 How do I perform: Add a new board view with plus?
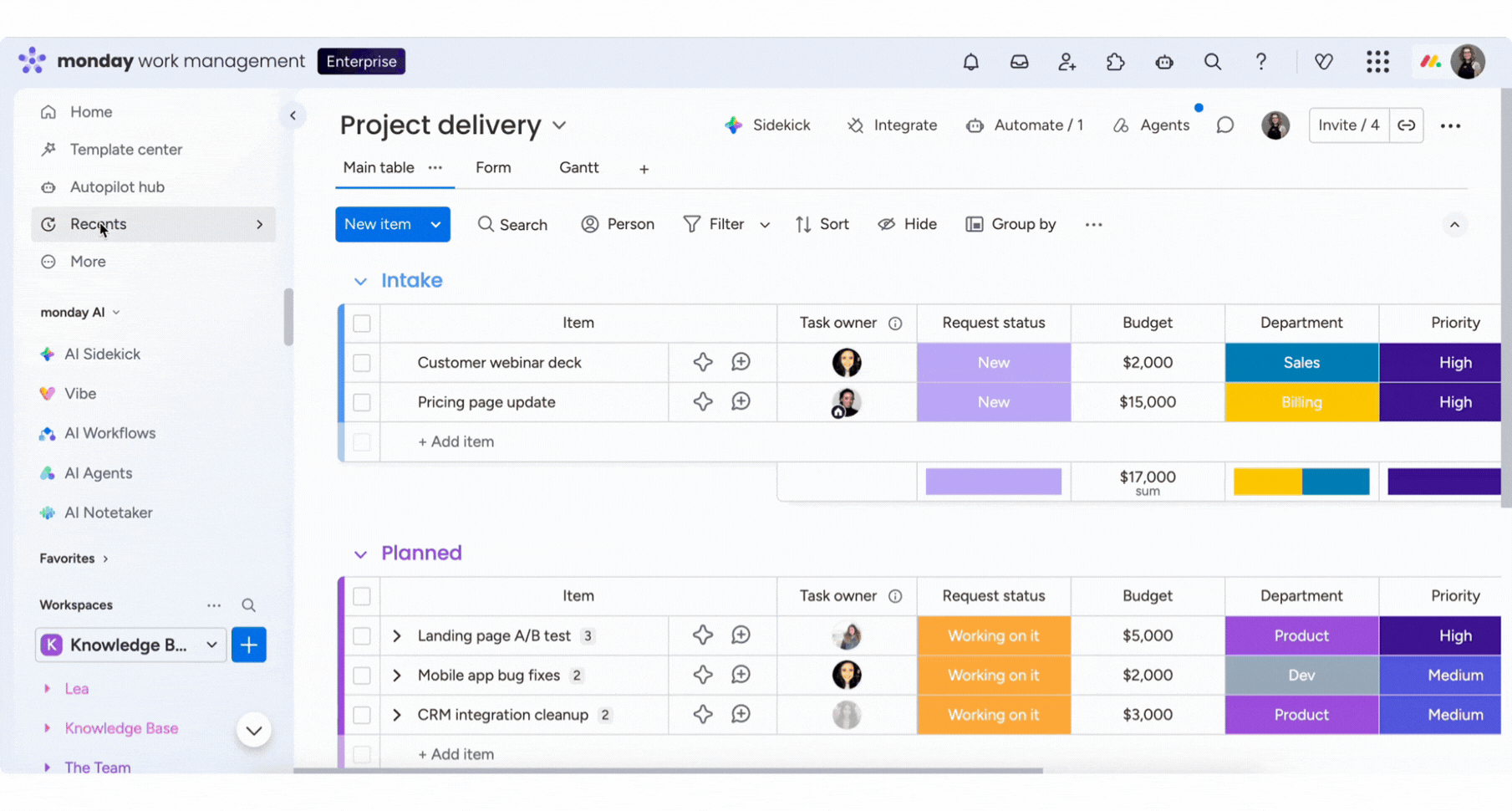(644, 169)
